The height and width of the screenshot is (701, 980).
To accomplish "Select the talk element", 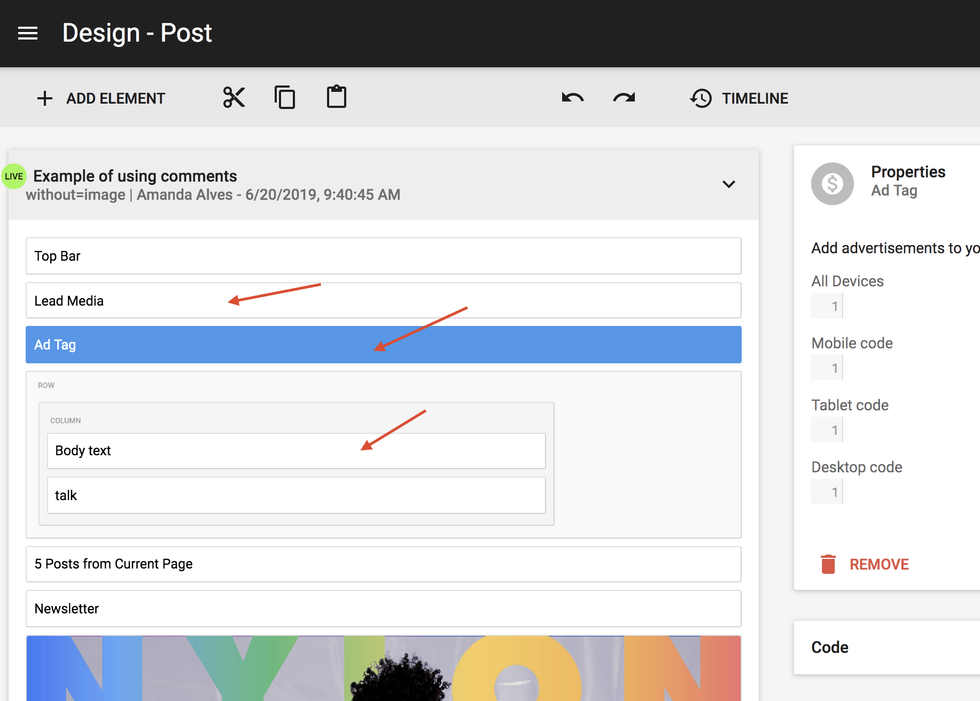I will 296,495.
